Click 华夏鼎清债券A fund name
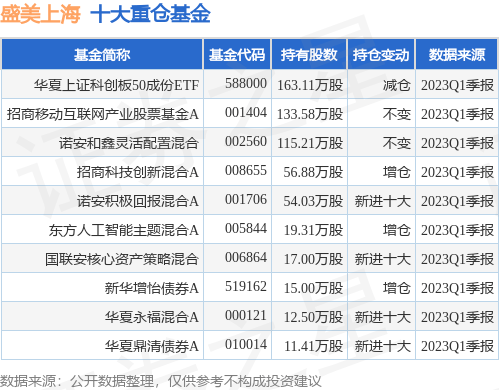Image resolution: width=499 pixels, height=390 pixels. tap(152, 346)
